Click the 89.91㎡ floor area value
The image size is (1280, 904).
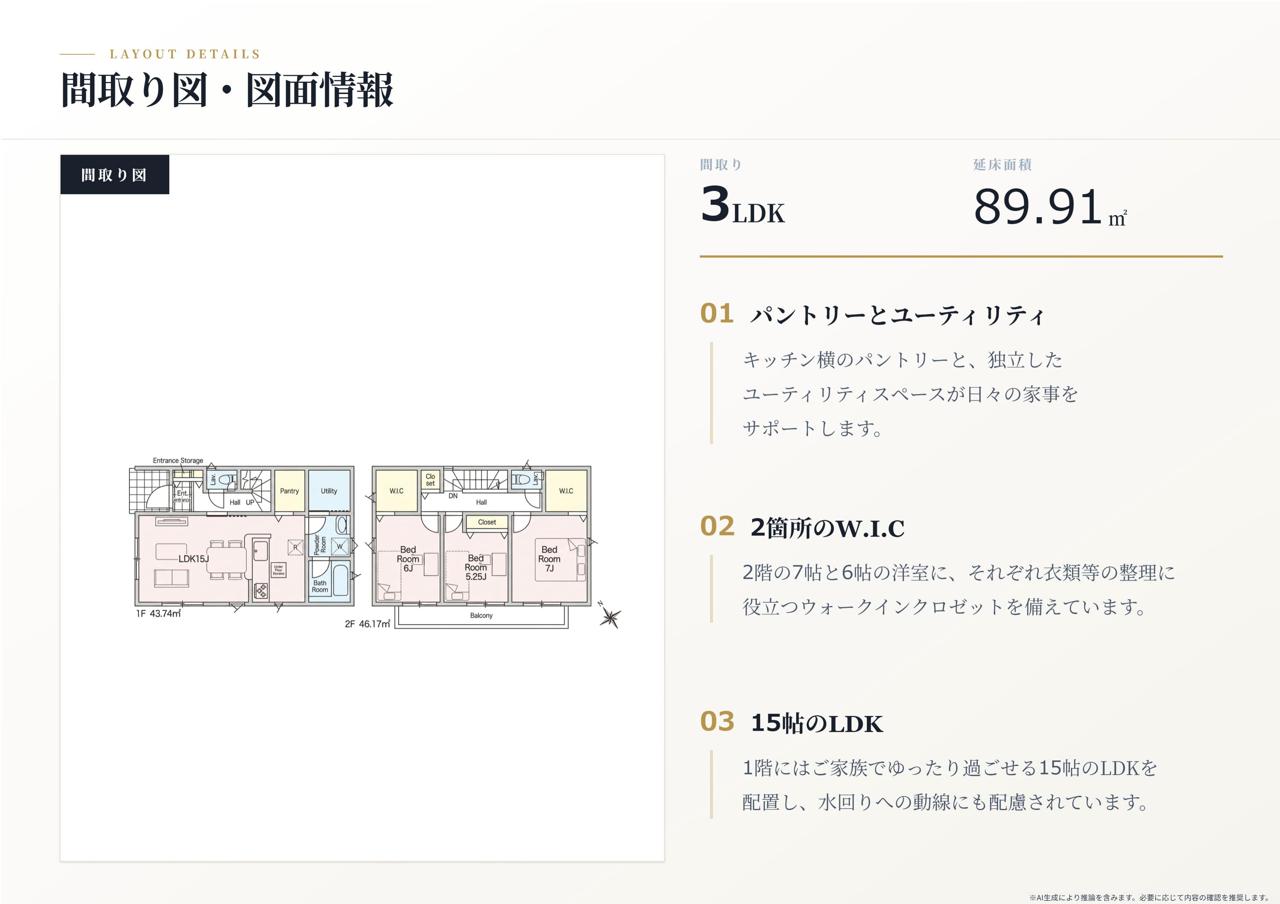coord(1050,208)
